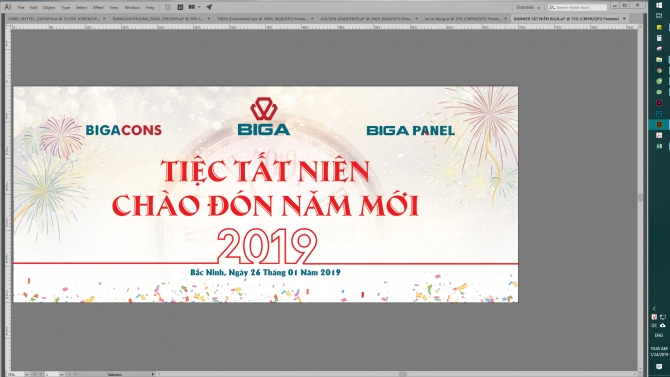This screenshot has width=670, height=377.
Task: Open the Arrange Documents dropdown
Action: (x=194, y=7)
